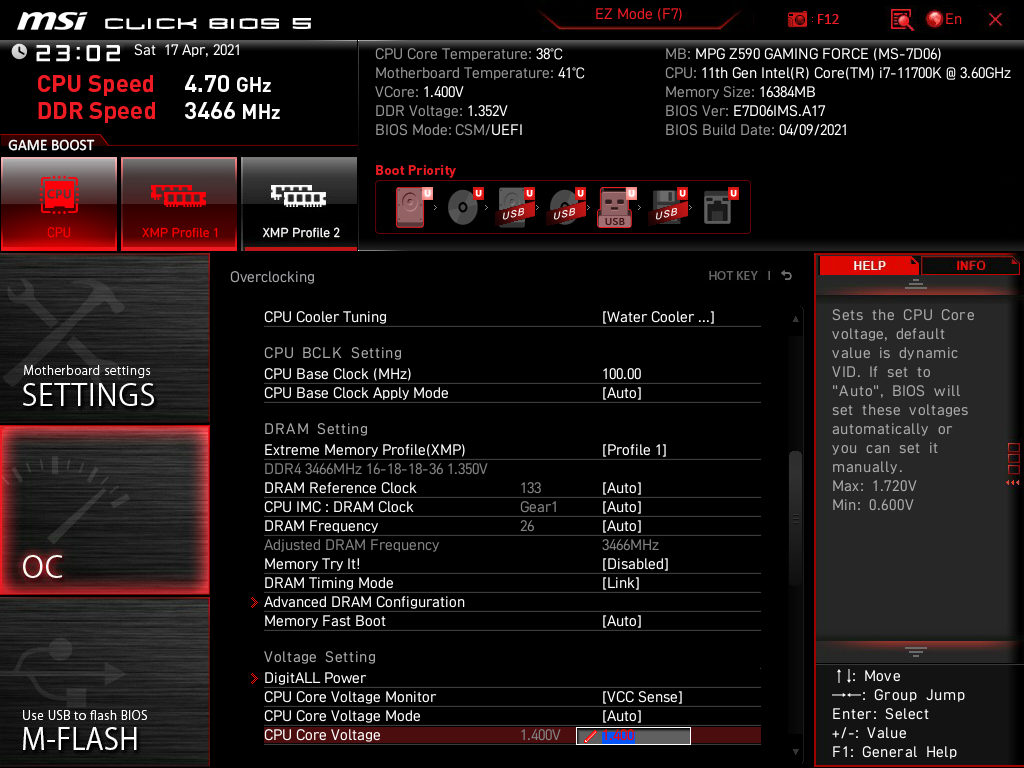Open CPU IMC : DRAM Clock dropdown

point(621,507)
